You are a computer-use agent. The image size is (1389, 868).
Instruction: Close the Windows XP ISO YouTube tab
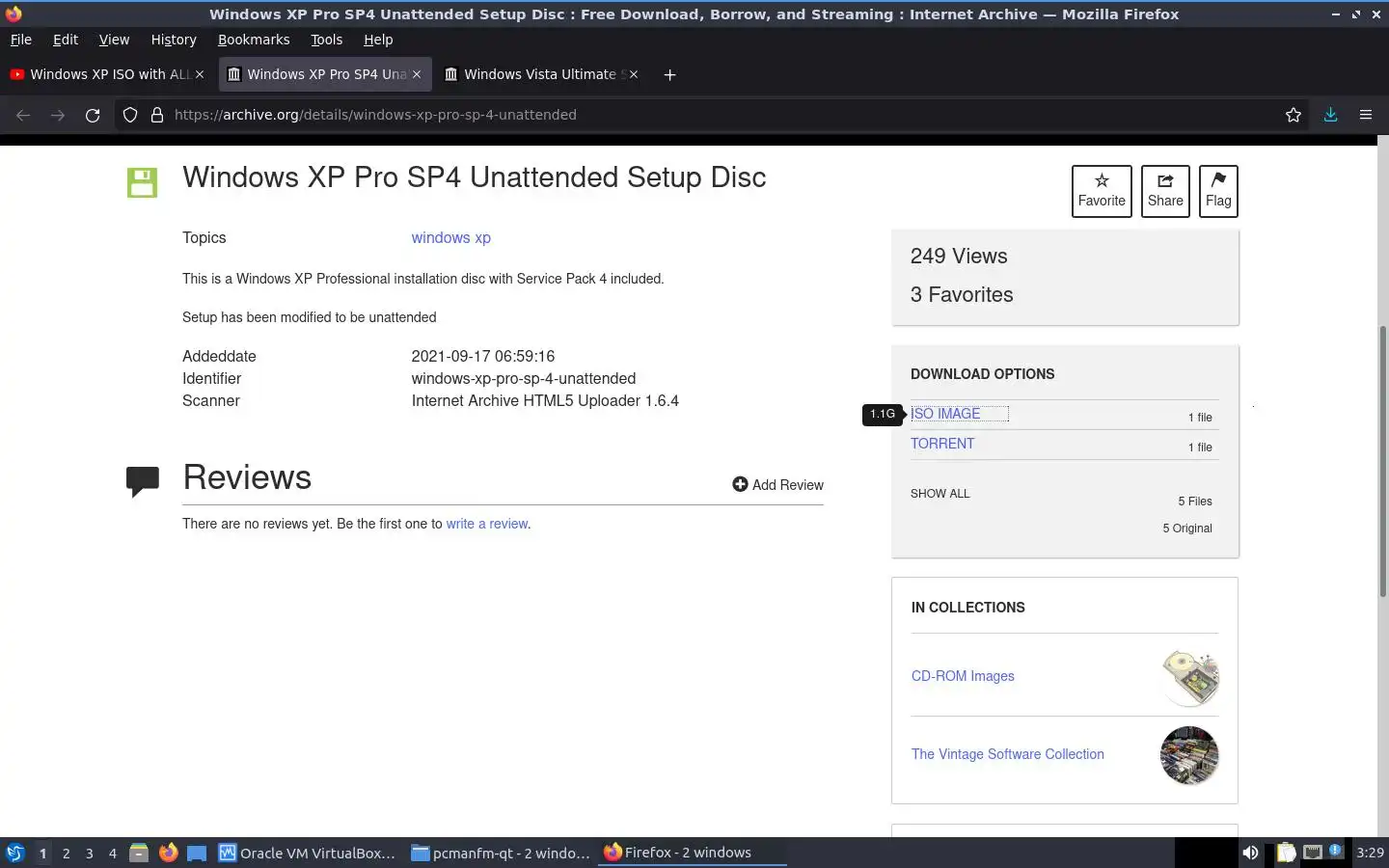tap(200, 74)
